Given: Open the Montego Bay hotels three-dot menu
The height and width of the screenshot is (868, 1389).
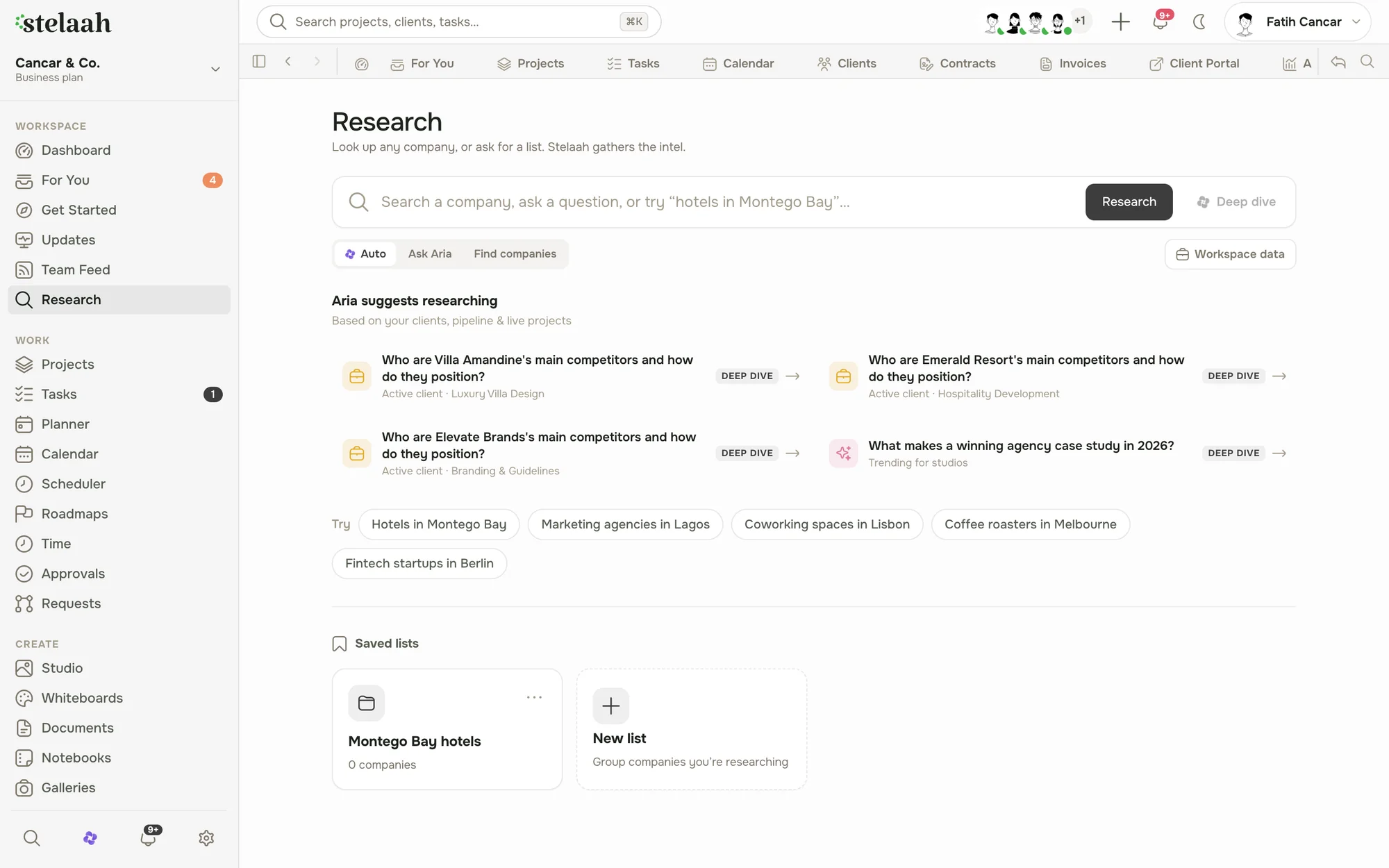Looking at the screenshot, I should (x=534, y=697).
